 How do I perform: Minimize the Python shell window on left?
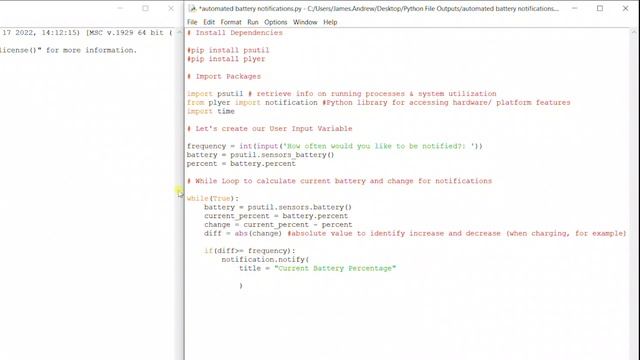click(120, 8)
